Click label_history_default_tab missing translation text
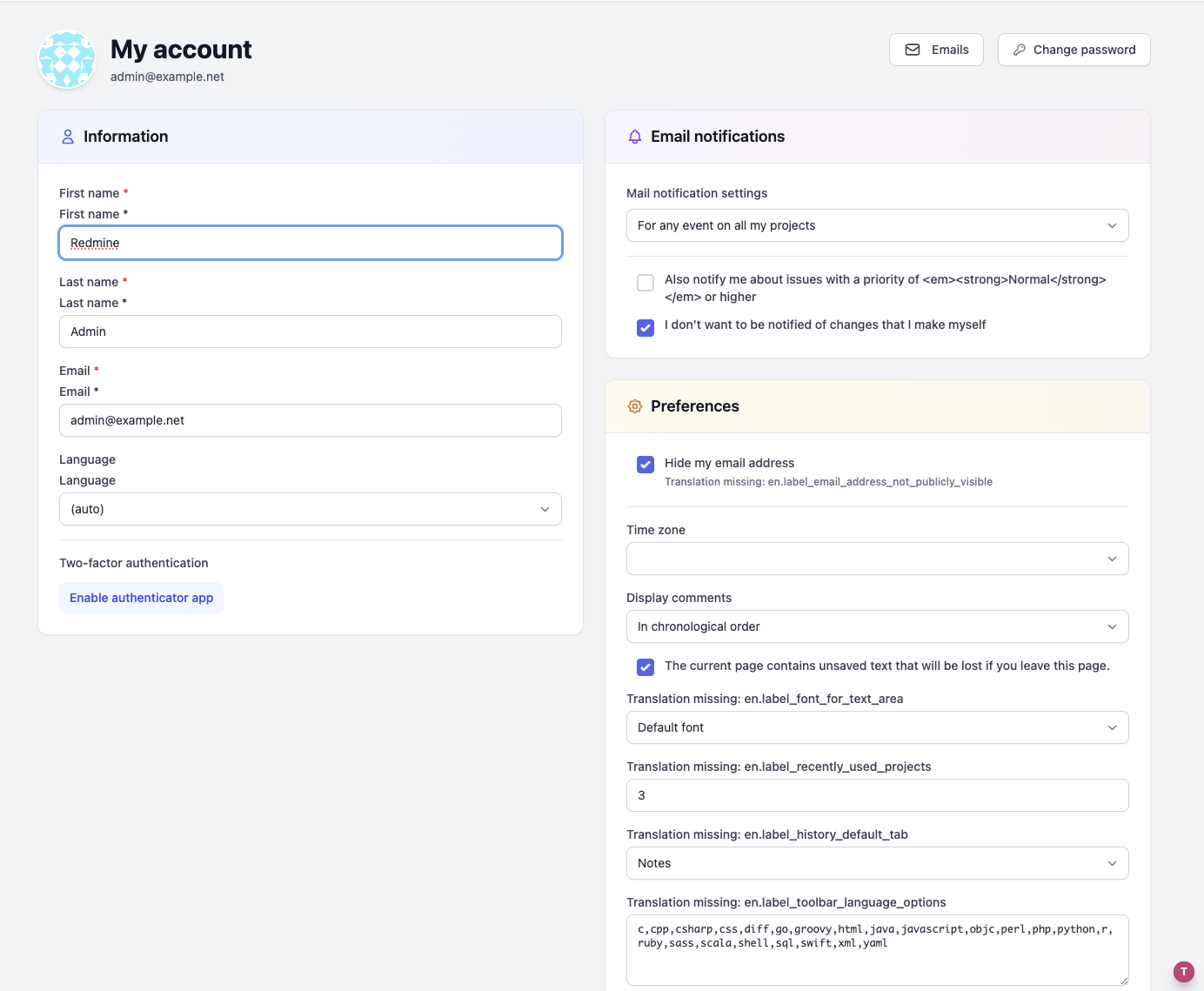Viewport: 1204px width, 991px height. [x=767, y=834]
